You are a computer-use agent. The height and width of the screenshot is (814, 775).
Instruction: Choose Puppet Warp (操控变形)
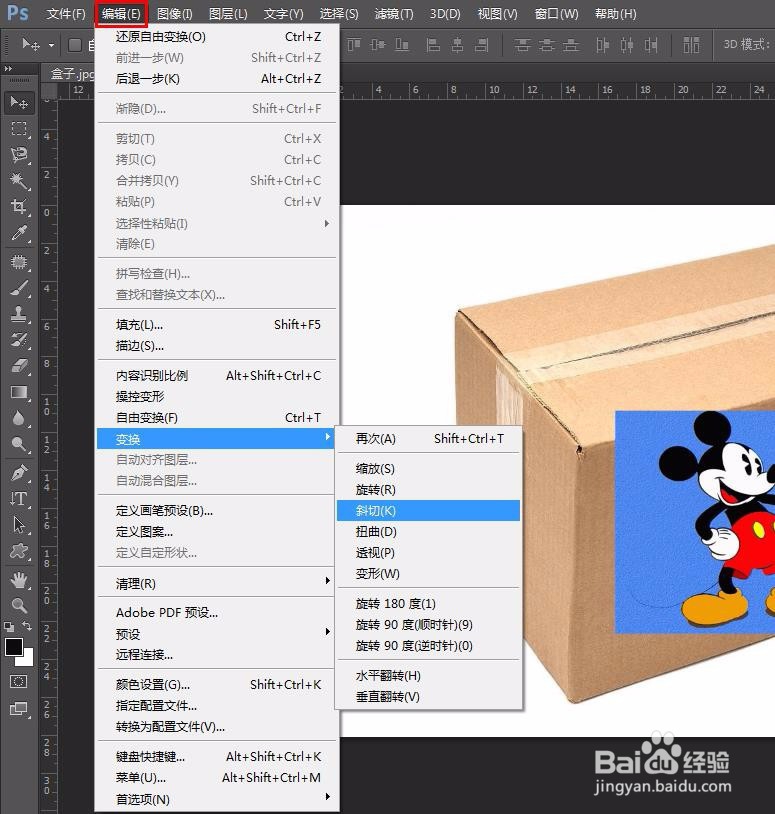[217, 397]
